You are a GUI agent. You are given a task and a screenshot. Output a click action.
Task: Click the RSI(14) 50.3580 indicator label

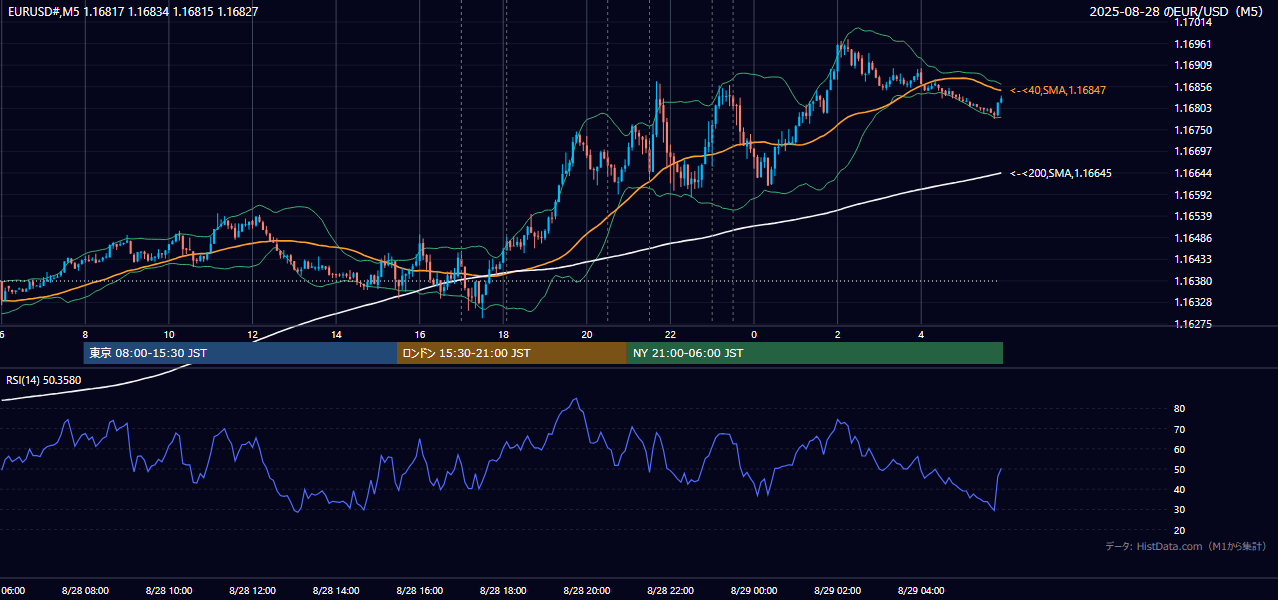pos(44,380)
